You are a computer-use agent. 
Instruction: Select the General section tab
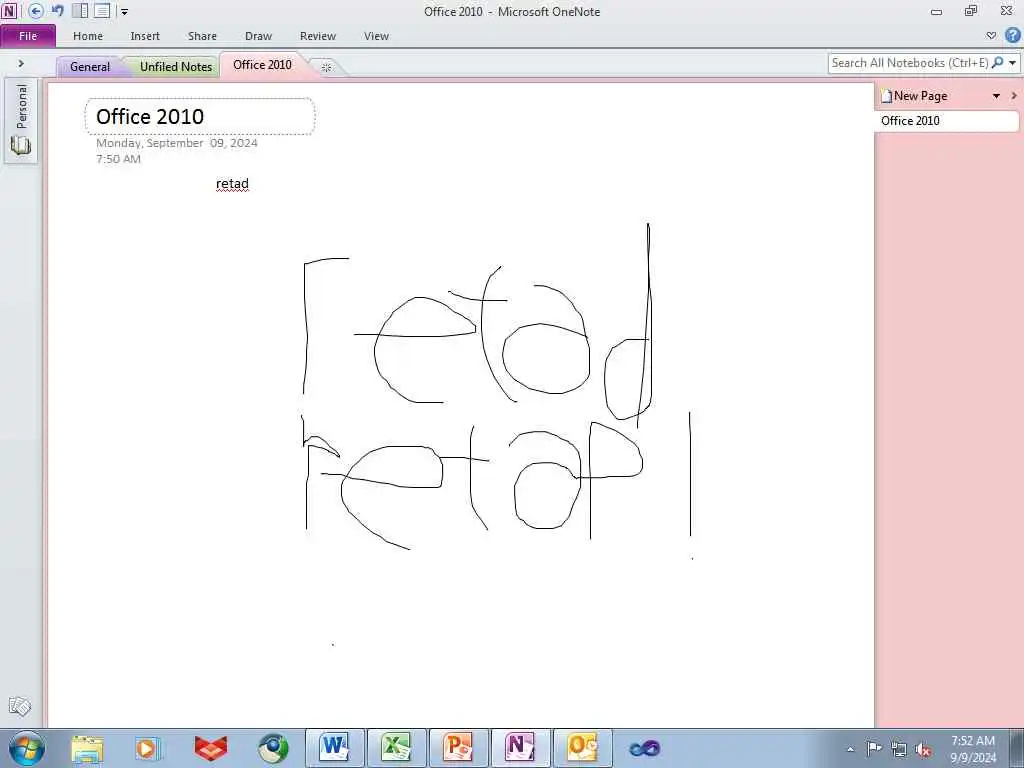click(90, 67)
